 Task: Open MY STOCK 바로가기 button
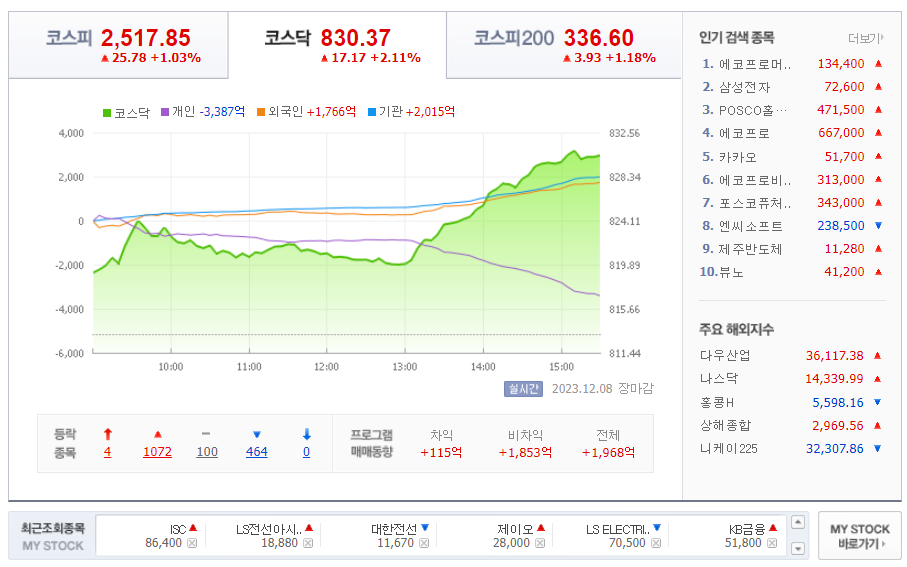(x=860, y=536)
